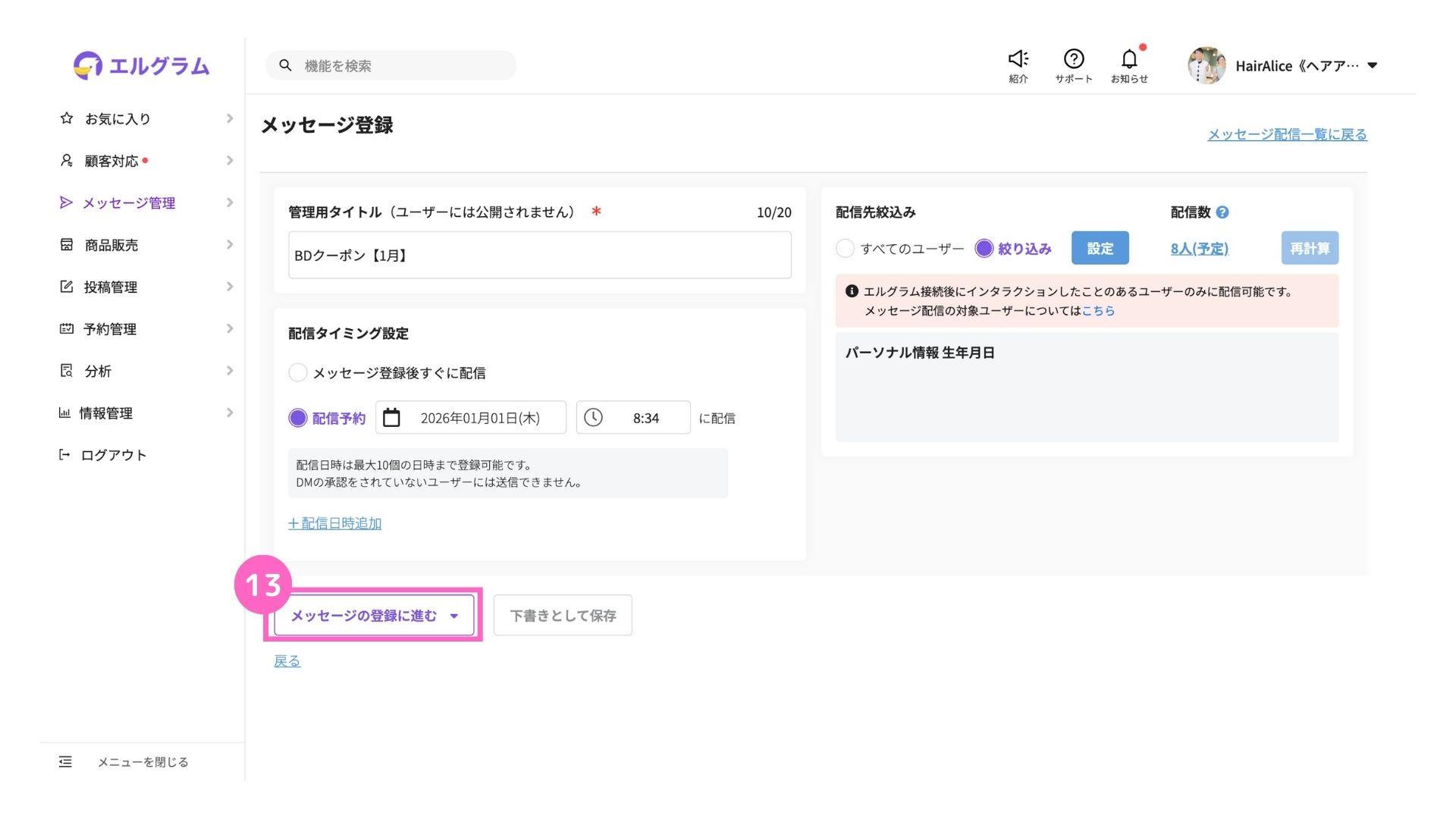Expand the お気に入り sidebar chevron
Image resolution: width=1456 pixels, height=819 pixels.
click(229, 118)
